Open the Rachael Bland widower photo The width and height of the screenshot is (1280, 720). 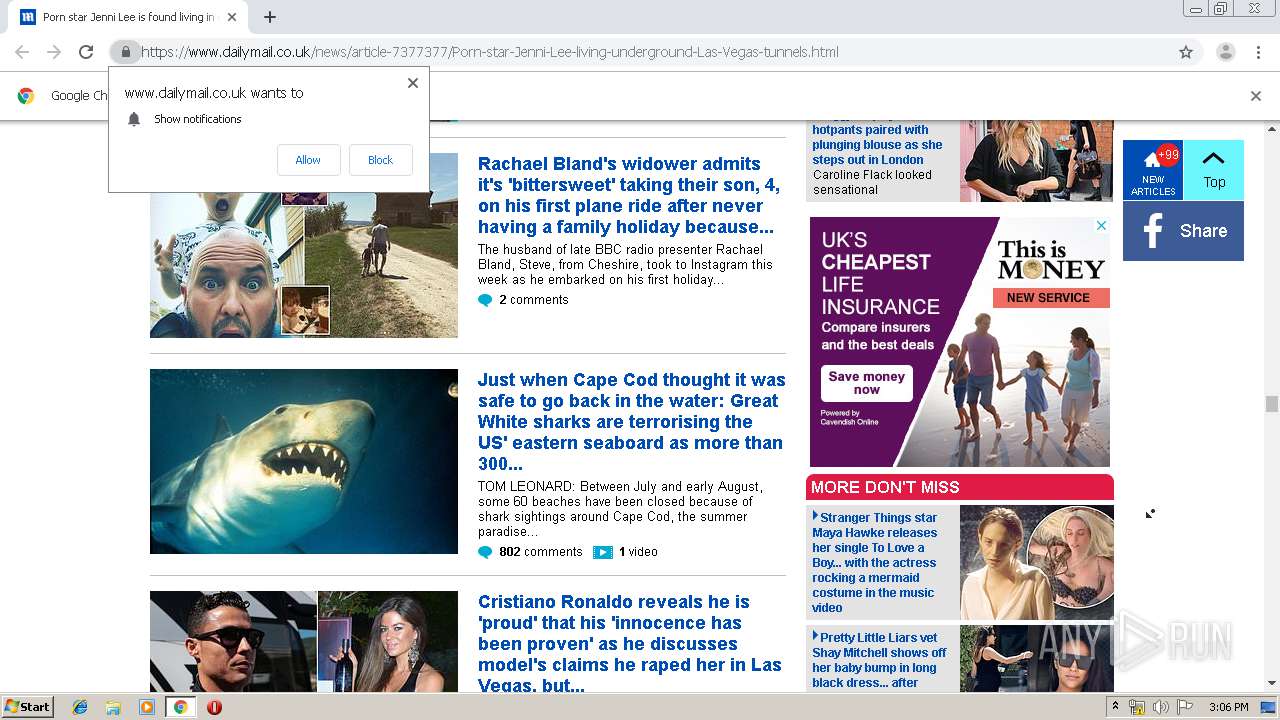click(304, 245)
